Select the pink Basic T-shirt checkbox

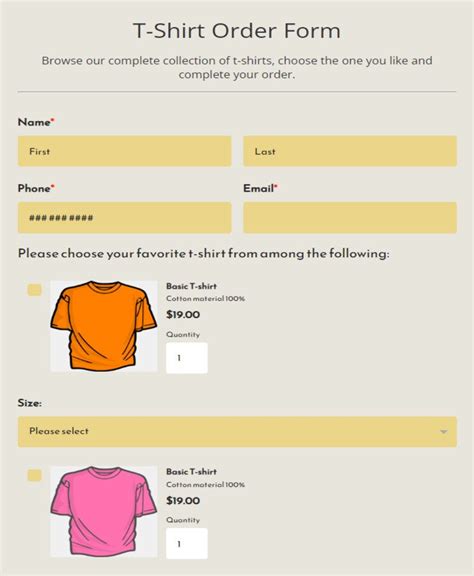tap(34, 475)
